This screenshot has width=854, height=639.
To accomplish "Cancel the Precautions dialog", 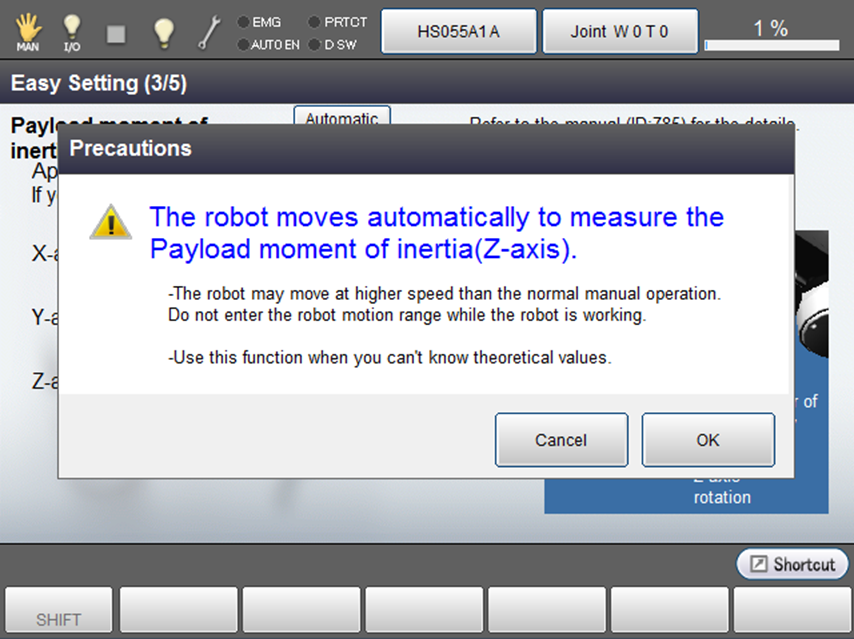I will 561,440.
